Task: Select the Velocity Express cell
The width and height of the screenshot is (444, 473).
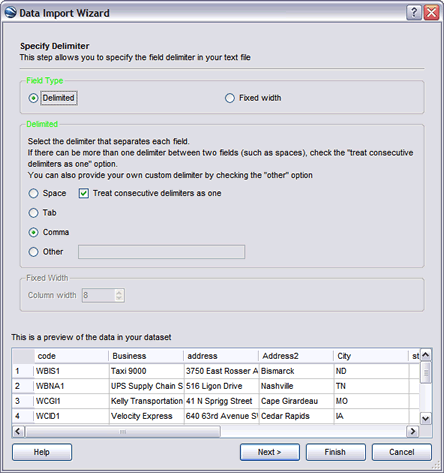Action: coord(146,416)
